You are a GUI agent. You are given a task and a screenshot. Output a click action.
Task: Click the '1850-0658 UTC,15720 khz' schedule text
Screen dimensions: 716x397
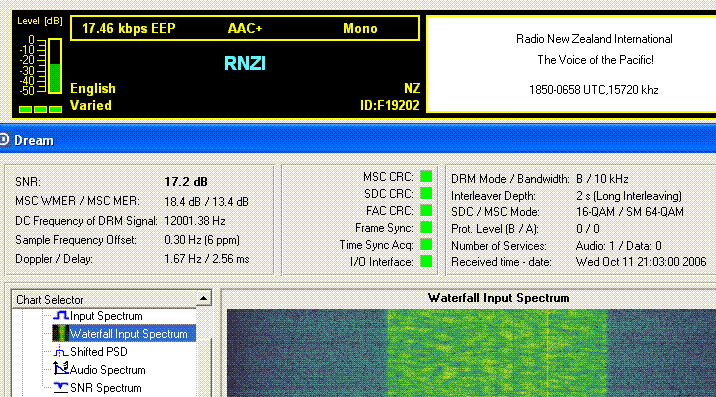click(x=594, y=90)
